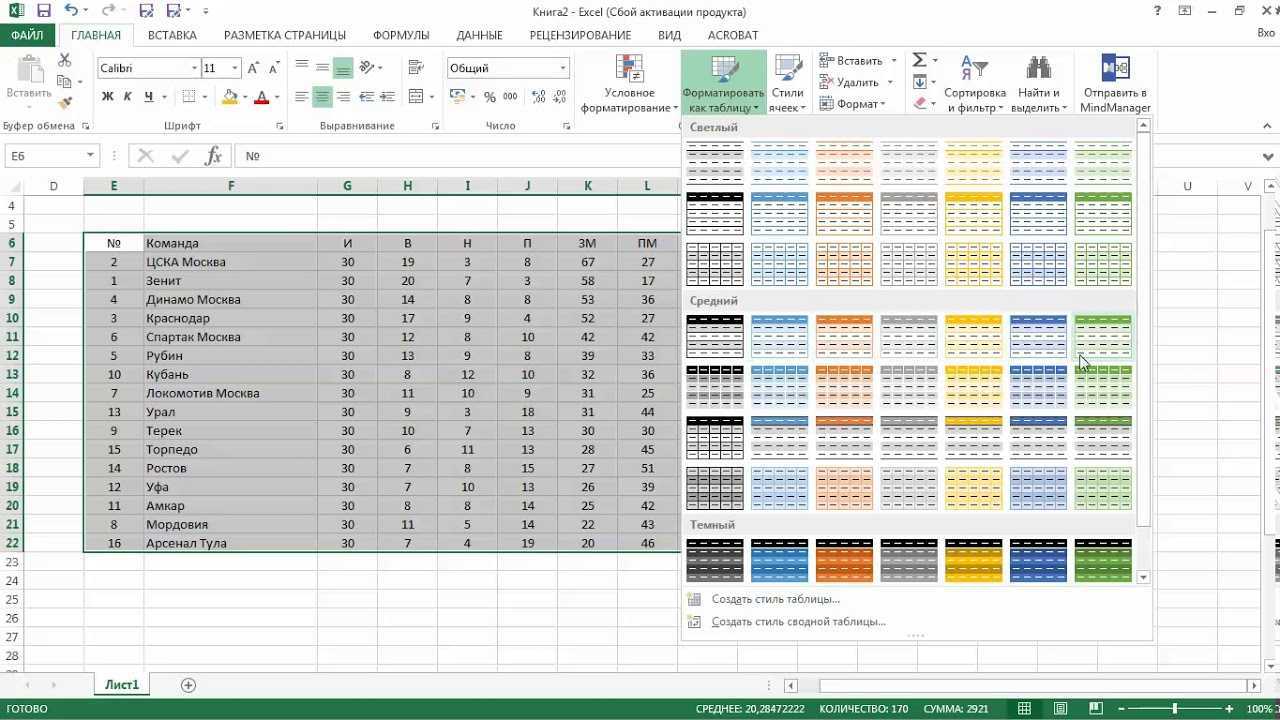Toggle wrap text in cells

418,68
